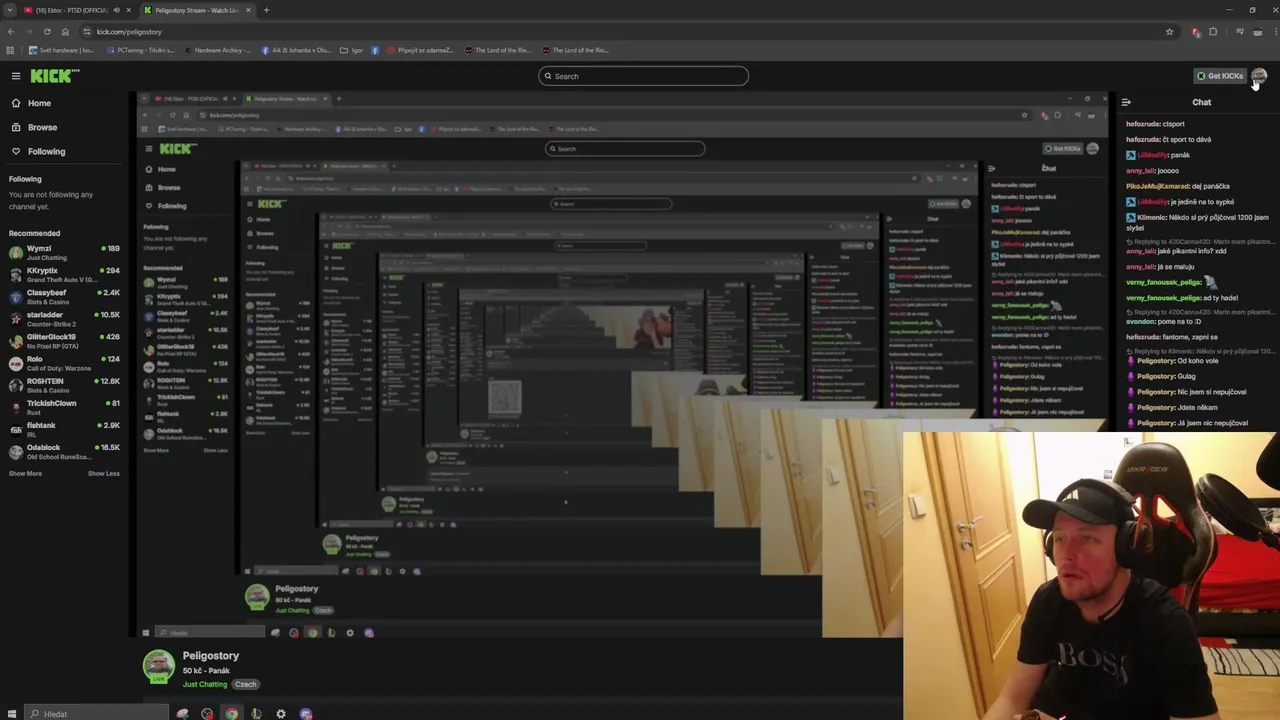Open recommended channel starladder

pos(64,318)
